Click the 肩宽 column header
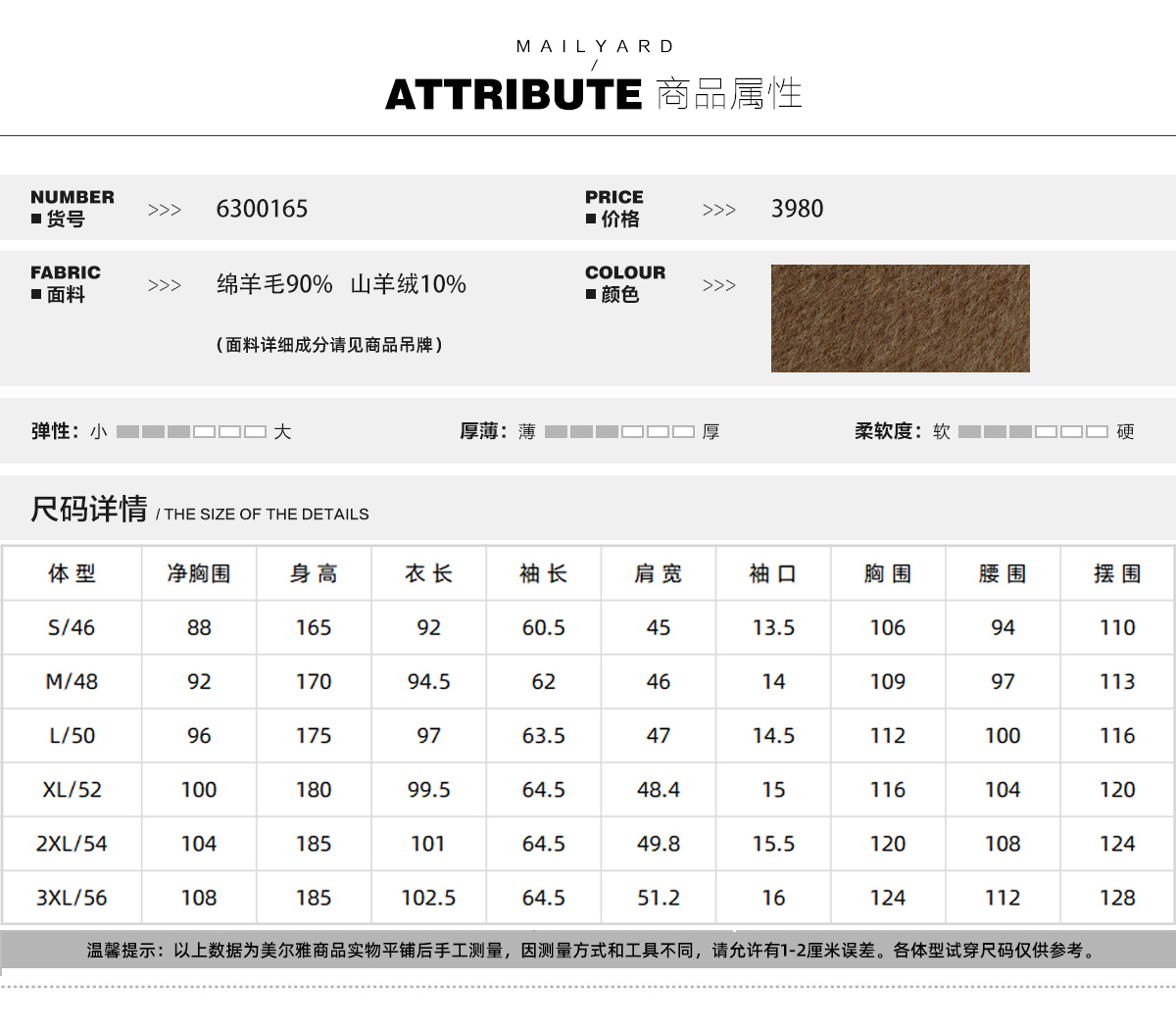Viewport: 1176px width, 1029px height. (x=658, y=573)
